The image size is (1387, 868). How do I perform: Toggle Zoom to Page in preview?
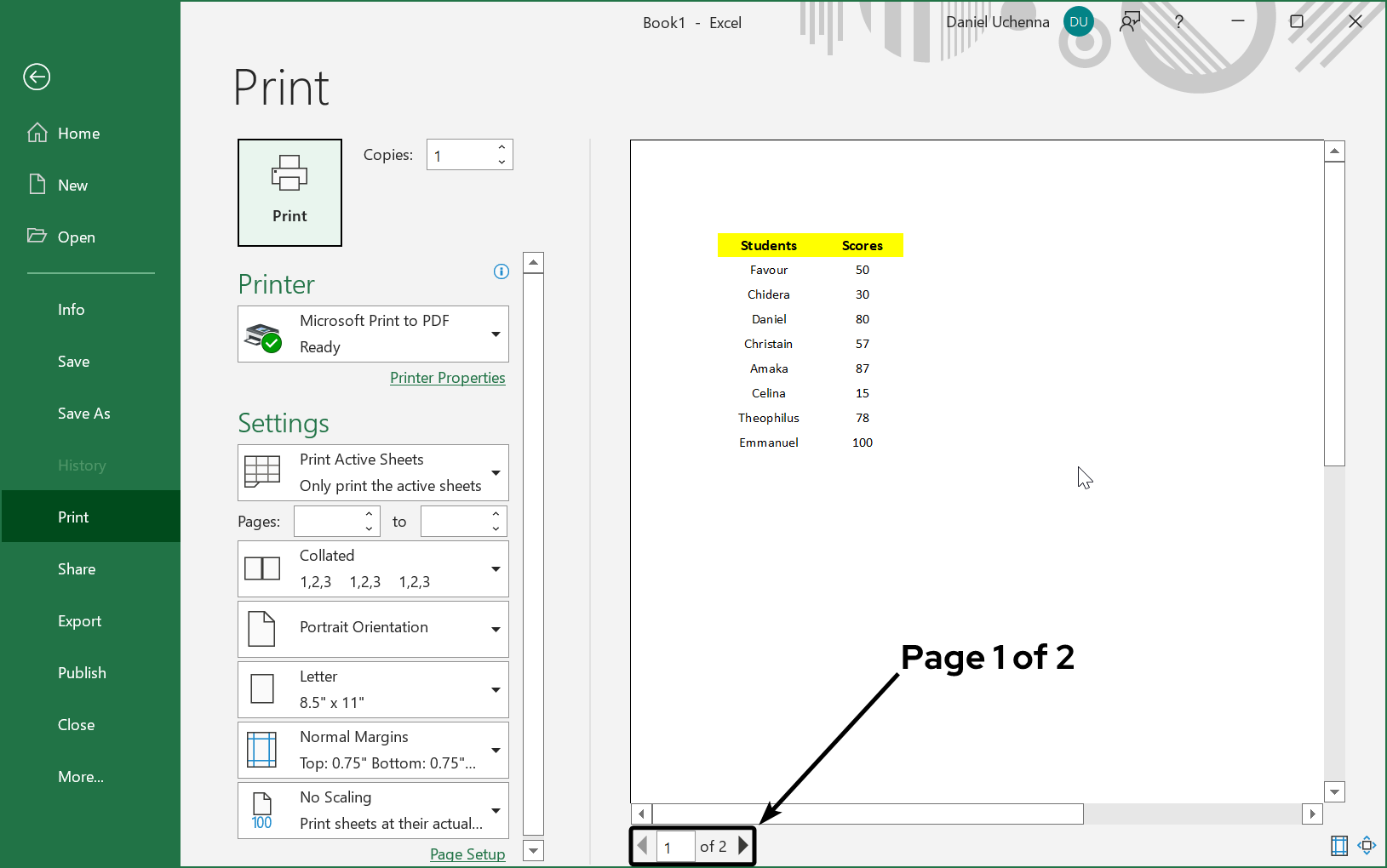(x=1367, y=845)
